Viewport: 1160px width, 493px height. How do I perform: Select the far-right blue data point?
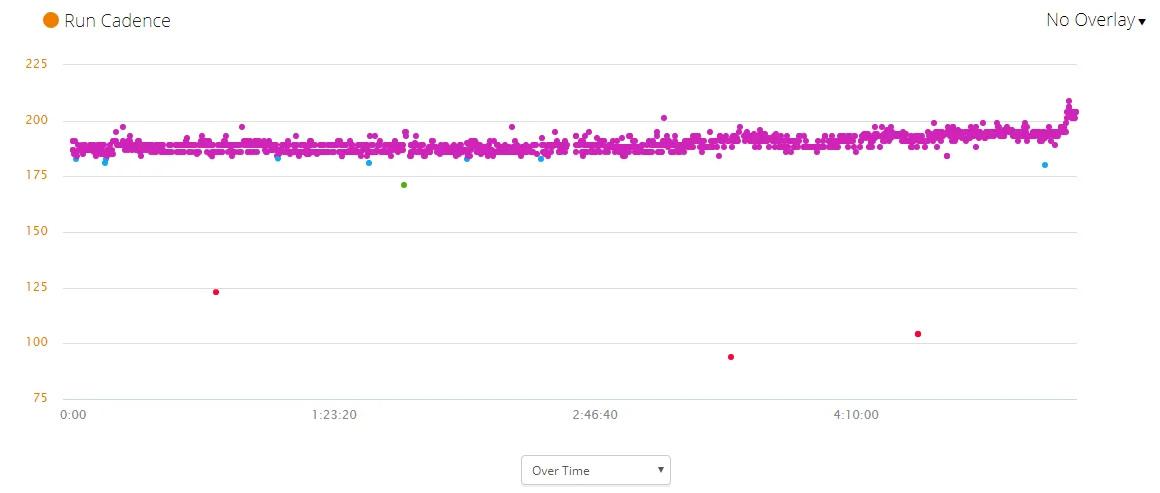(1045, 165)
